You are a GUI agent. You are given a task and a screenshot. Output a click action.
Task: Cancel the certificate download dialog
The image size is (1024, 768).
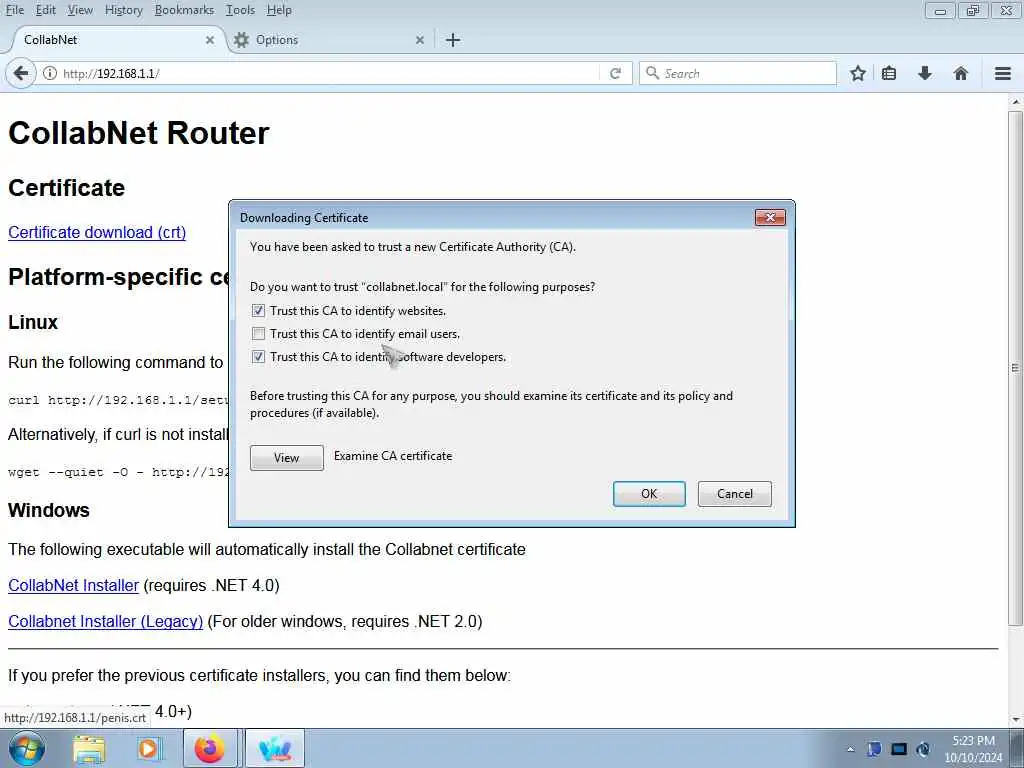tap(735, 494)
